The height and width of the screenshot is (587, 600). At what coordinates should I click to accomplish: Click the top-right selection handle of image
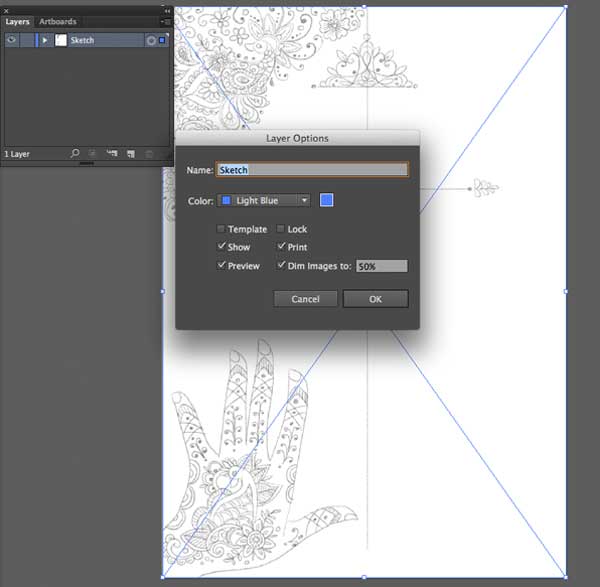click(566, 7)
